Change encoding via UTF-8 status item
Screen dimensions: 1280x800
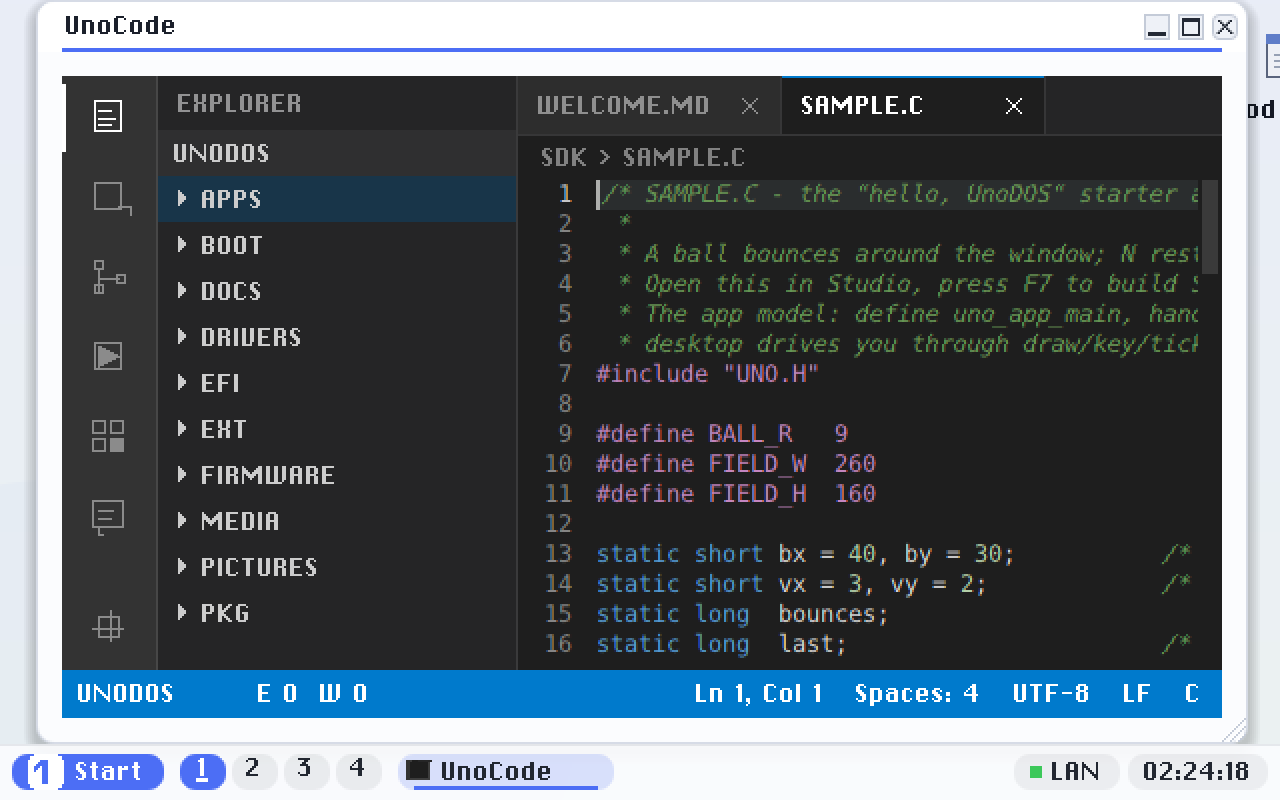(x=1050, y=694)
